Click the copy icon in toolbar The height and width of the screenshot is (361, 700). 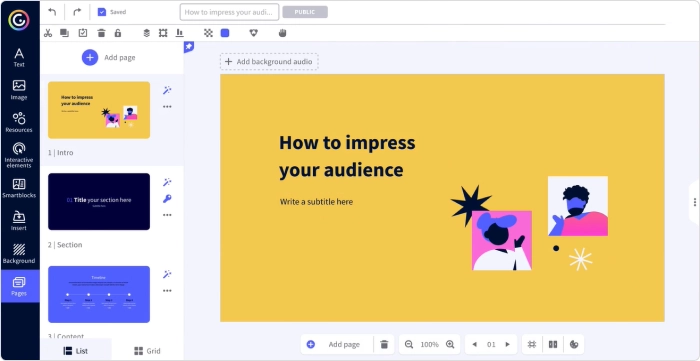[64, 33]
